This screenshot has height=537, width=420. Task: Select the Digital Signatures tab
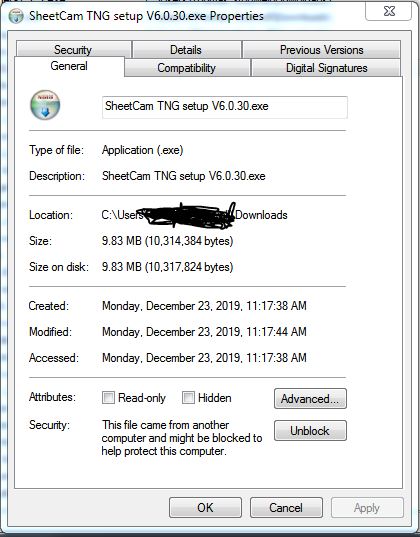326,67
